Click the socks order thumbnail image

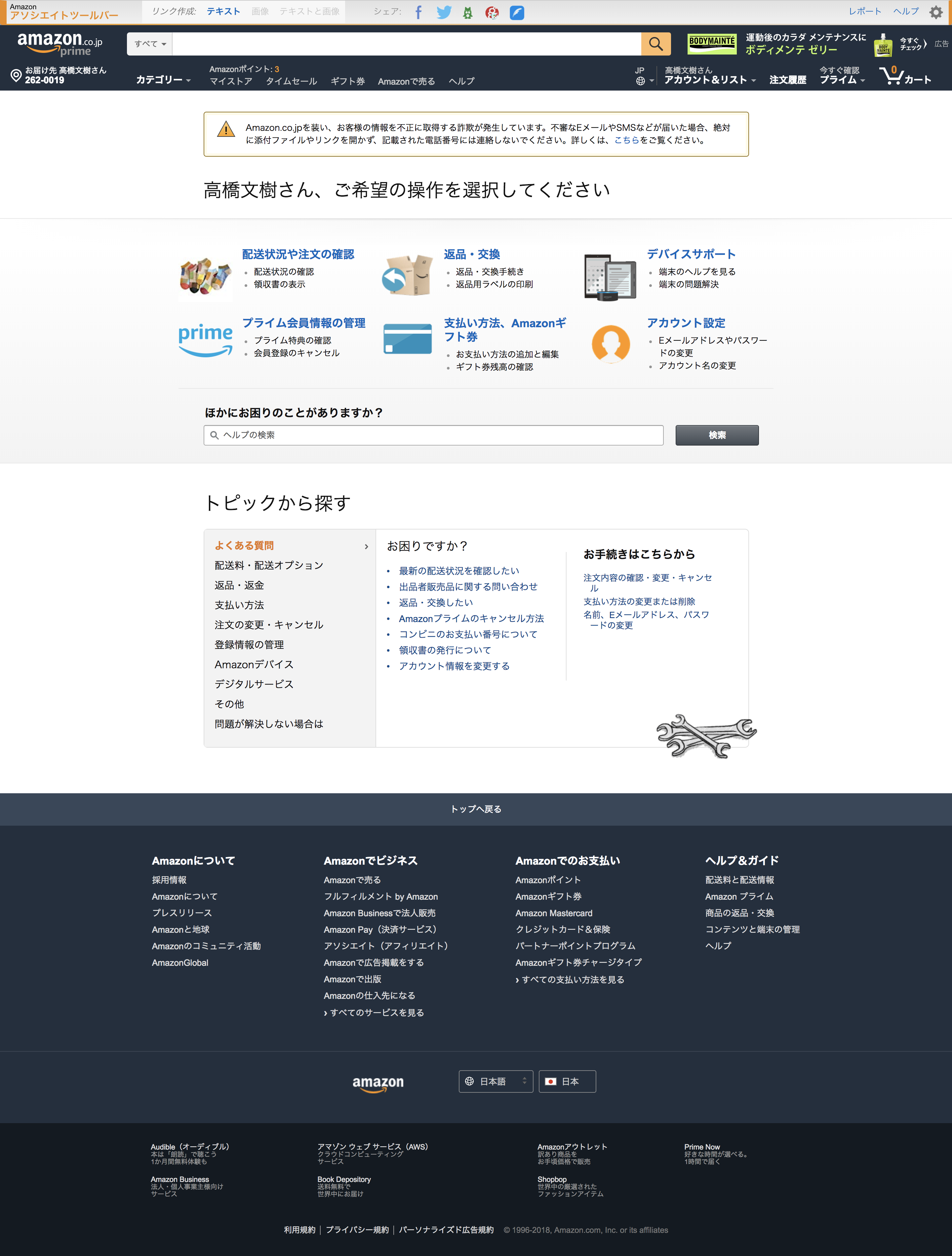(x=206, y=277)
